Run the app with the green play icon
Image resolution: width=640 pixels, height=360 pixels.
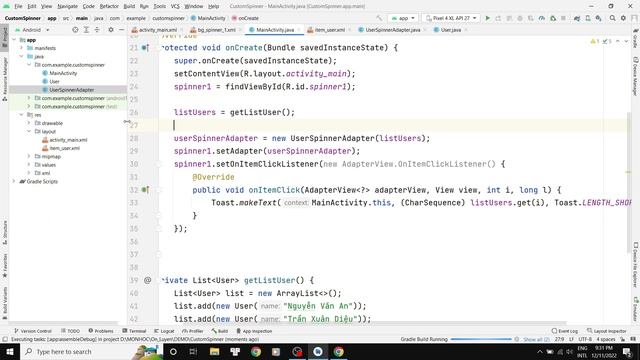coord(487,18)
